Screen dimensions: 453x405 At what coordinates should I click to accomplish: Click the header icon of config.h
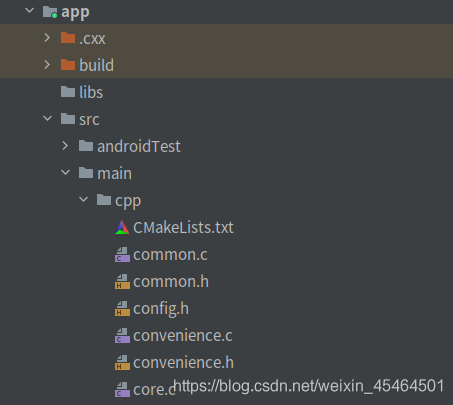click(122, 308)
